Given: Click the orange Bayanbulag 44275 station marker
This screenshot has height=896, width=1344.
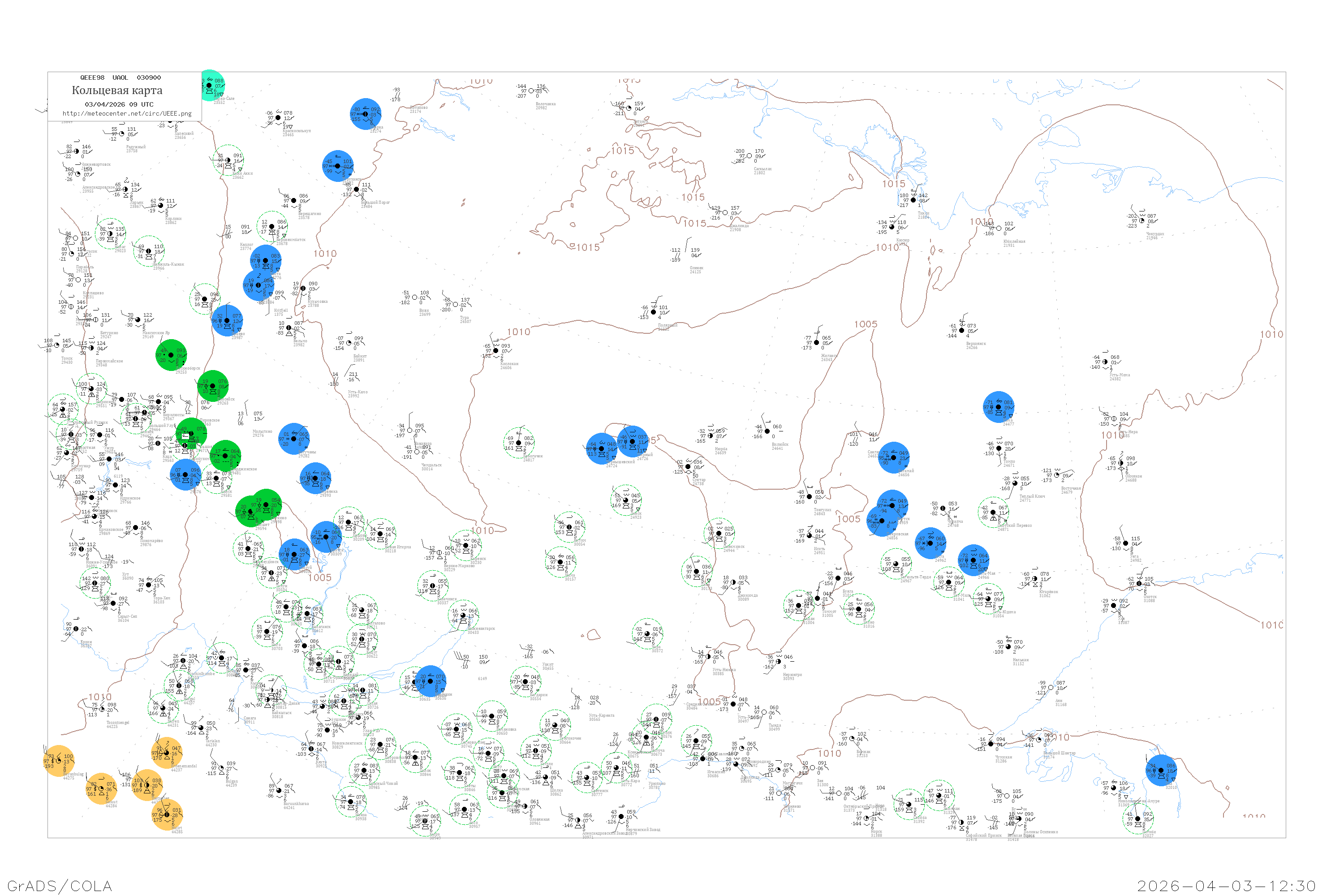Looking at the screenshot, I should tap(59, 761).
